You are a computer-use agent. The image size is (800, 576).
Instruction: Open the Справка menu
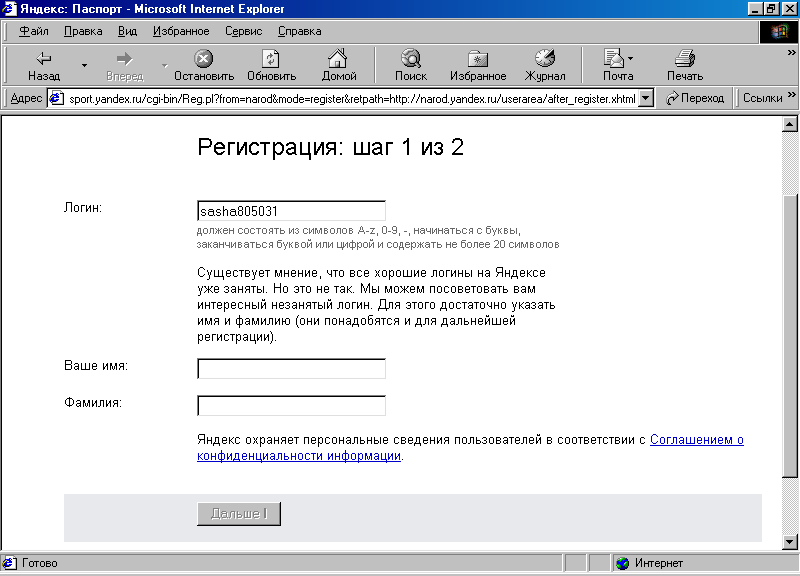(x=299, y=31)
